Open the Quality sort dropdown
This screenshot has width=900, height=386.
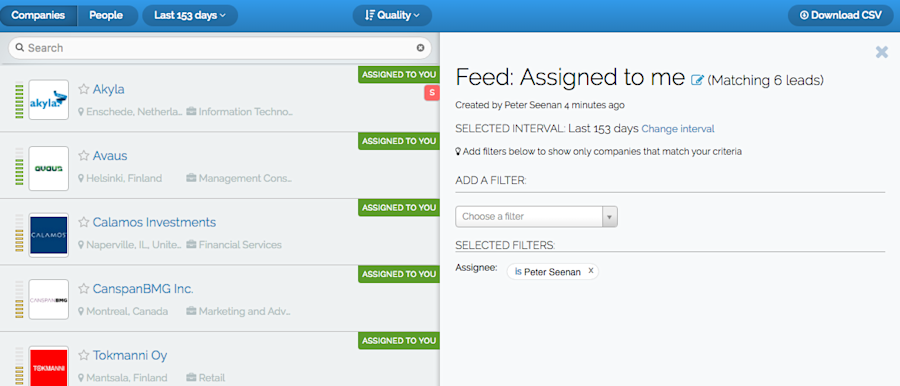tap(392, 16)
